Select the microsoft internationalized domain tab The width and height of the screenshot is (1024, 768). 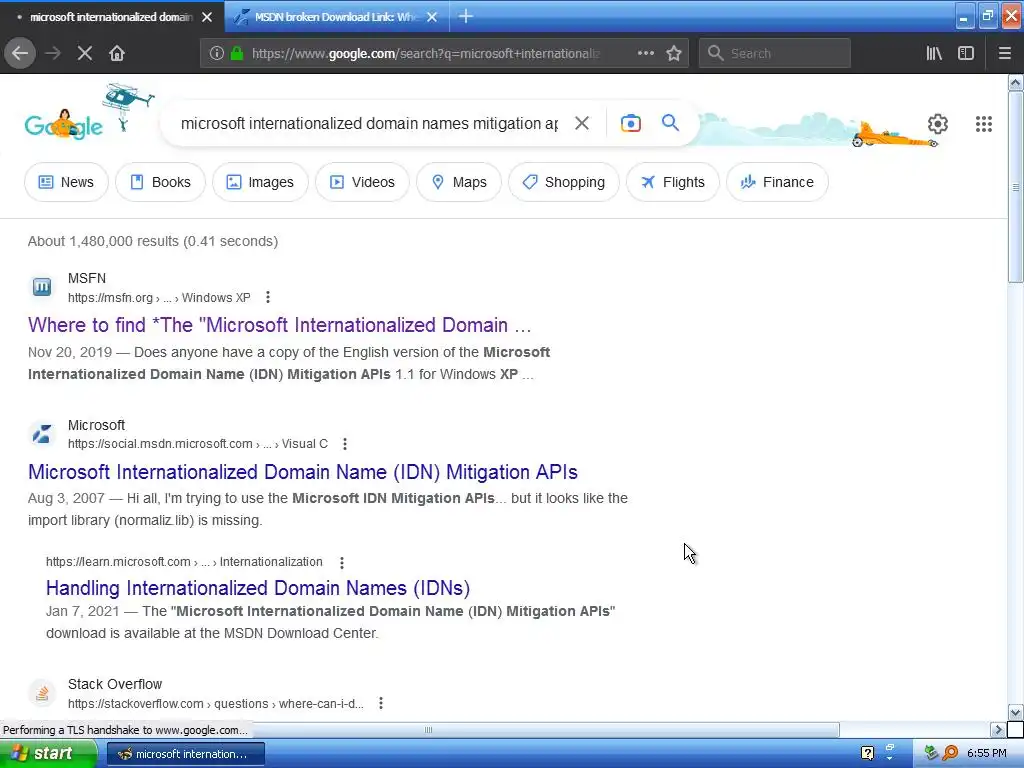(x=112, y=16)
